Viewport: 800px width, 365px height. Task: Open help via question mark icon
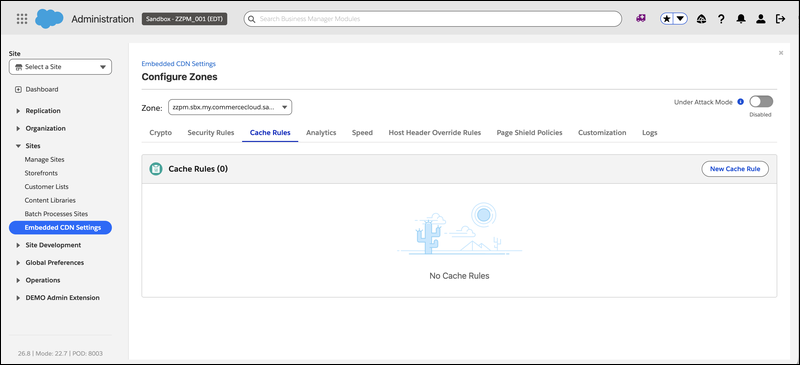click(721, 19)
